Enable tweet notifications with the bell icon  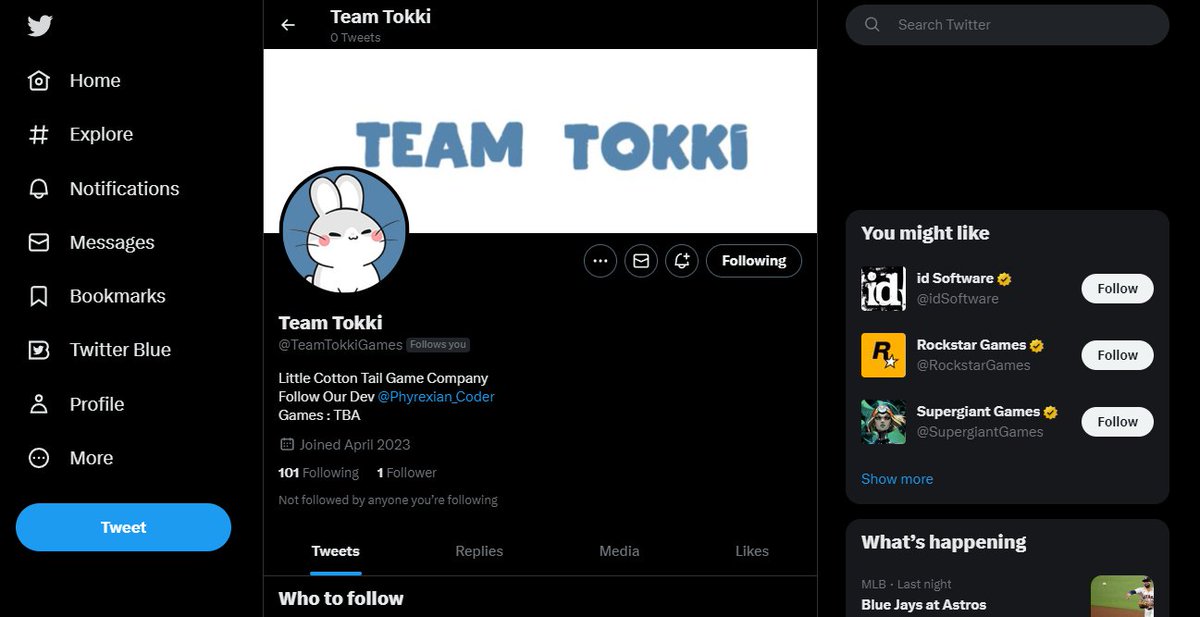(681, 260)
